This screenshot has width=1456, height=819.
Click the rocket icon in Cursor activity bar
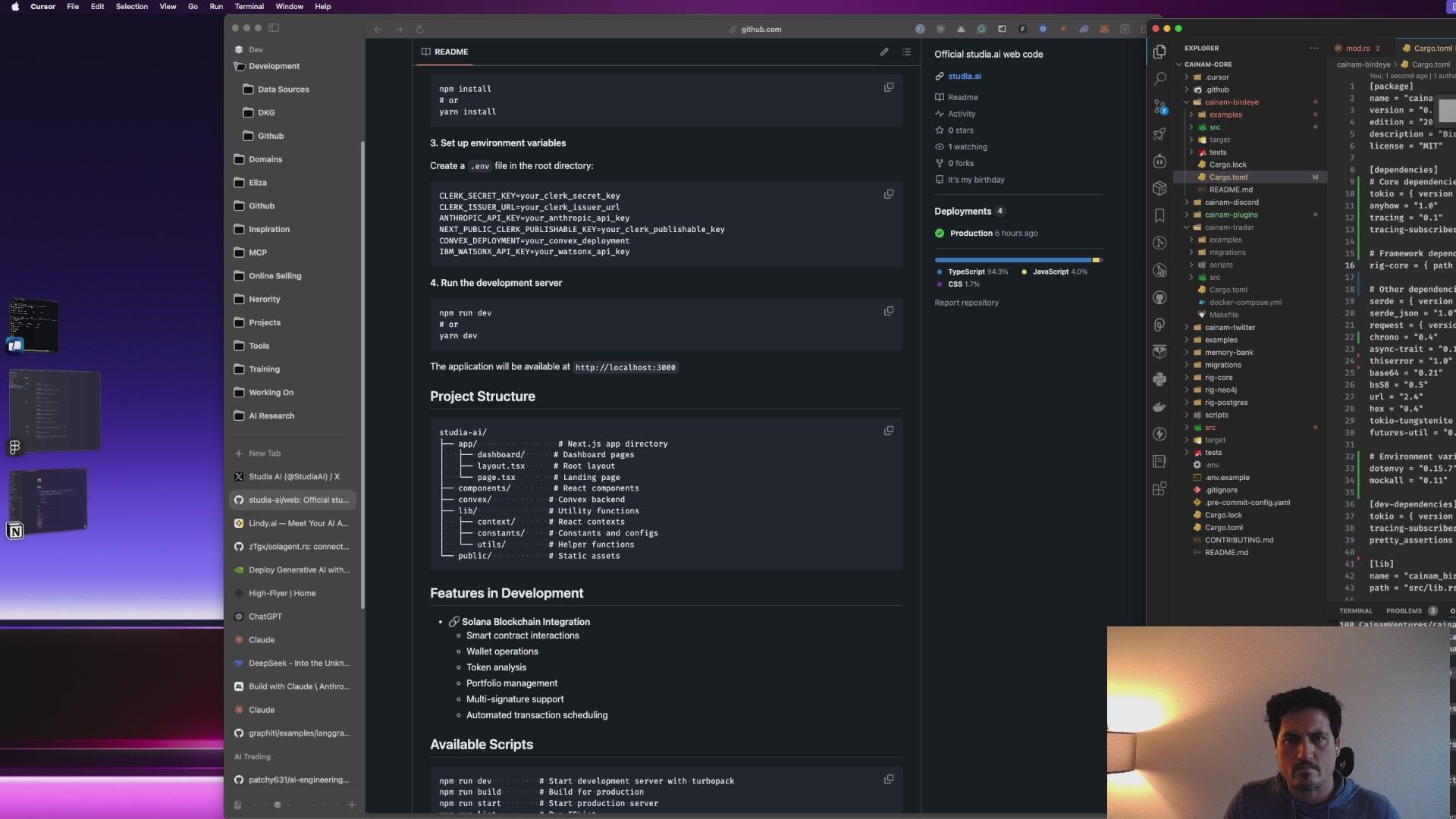click(1159, 134)
